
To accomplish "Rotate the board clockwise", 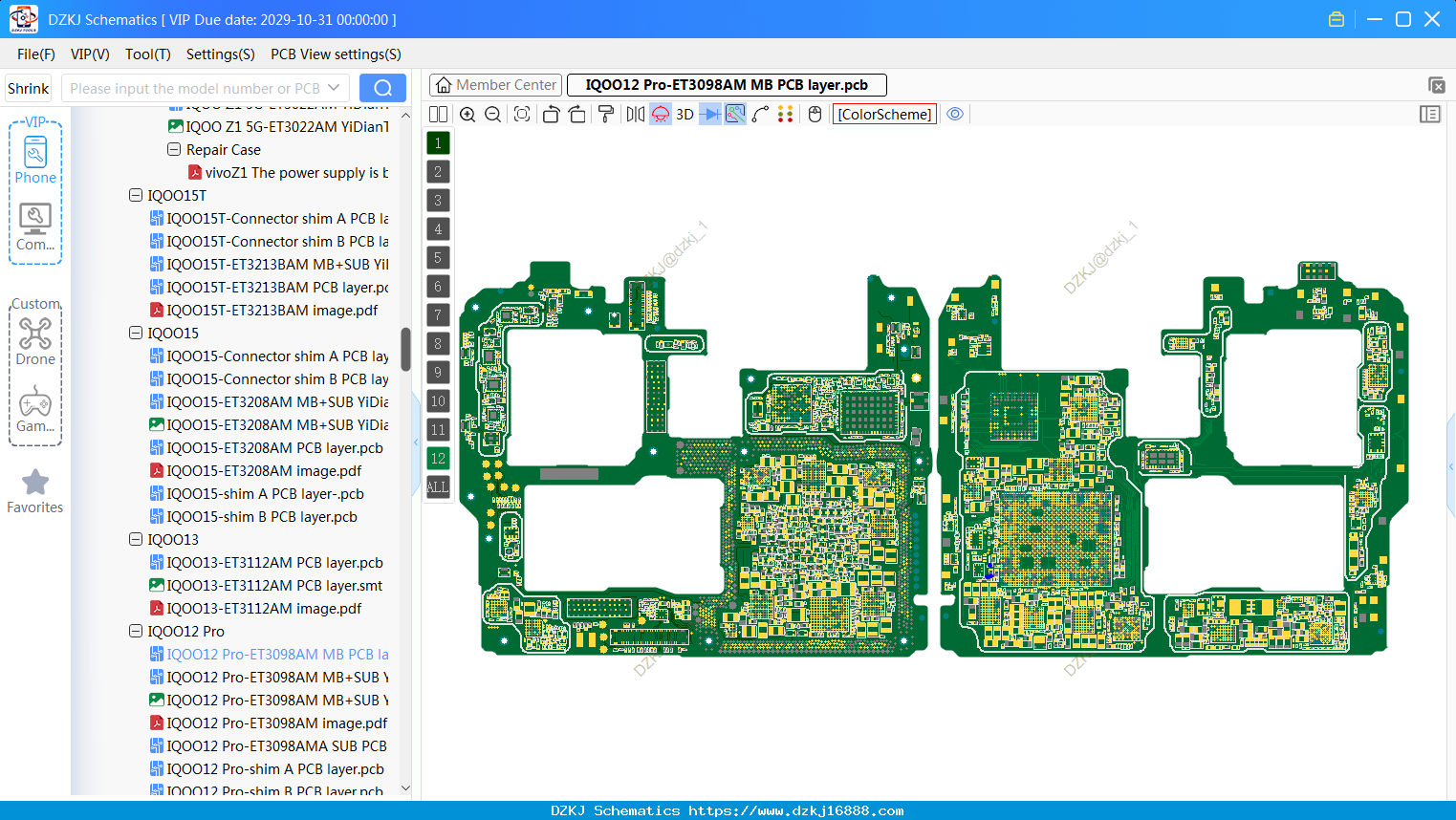I will pyautogui.click(x=577, y=114).
